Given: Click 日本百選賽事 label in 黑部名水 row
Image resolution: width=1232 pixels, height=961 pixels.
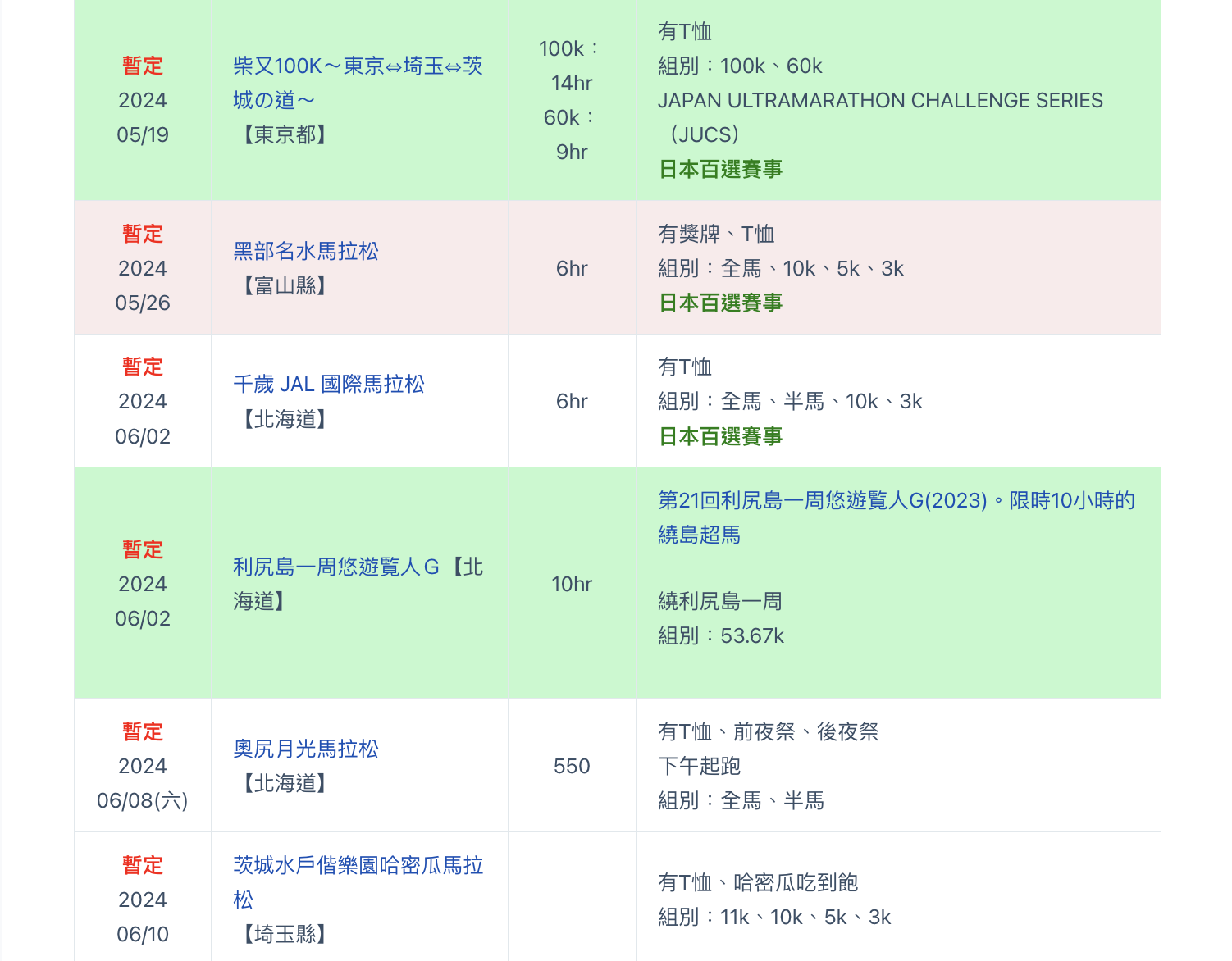Looking at the screenshot, I should tap(720, 303).
